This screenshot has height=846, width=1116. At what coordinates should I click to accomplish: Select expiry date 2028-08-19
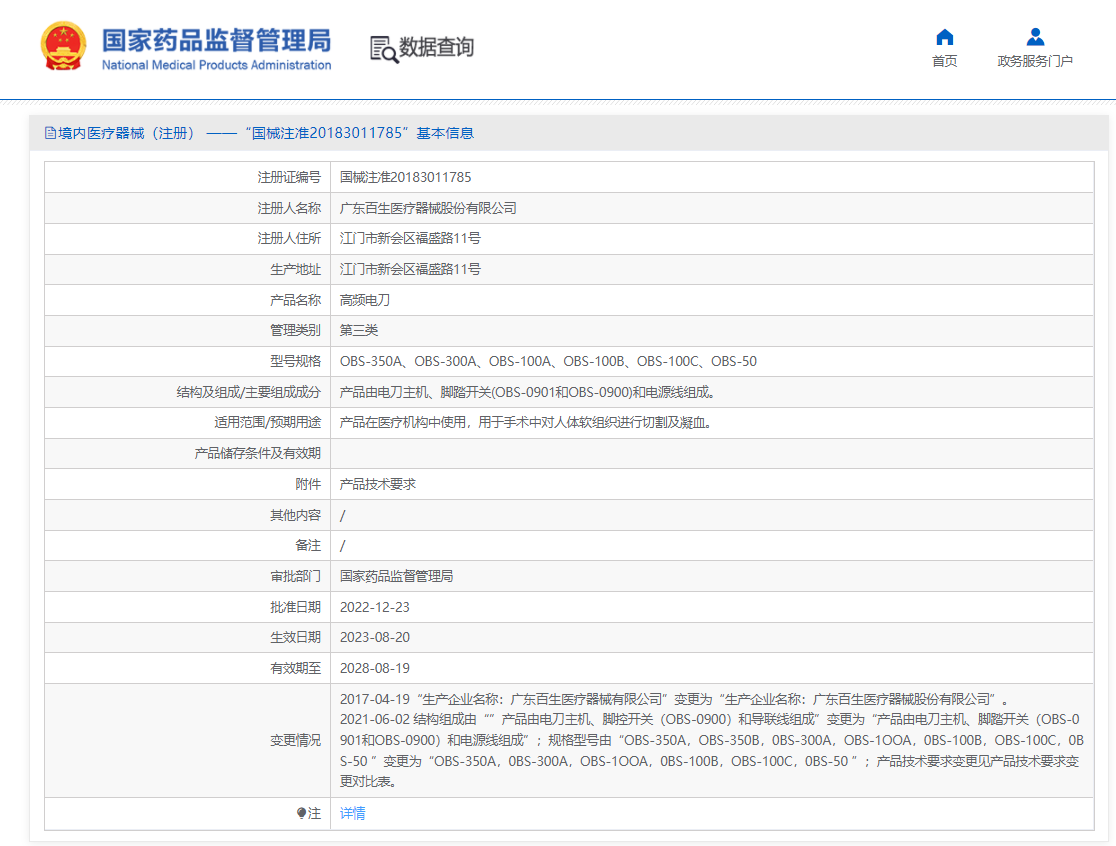374,668
